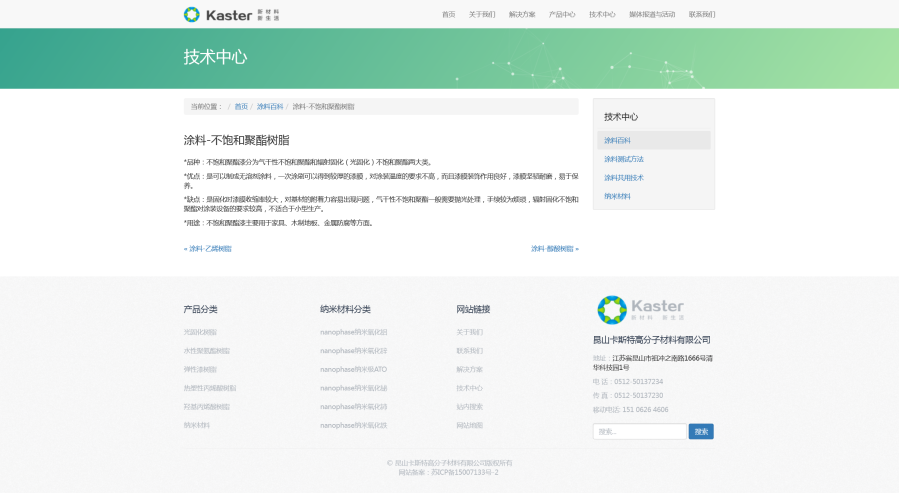
Task: Click the phone number 0512-50137234
Action: coord(638,382)
